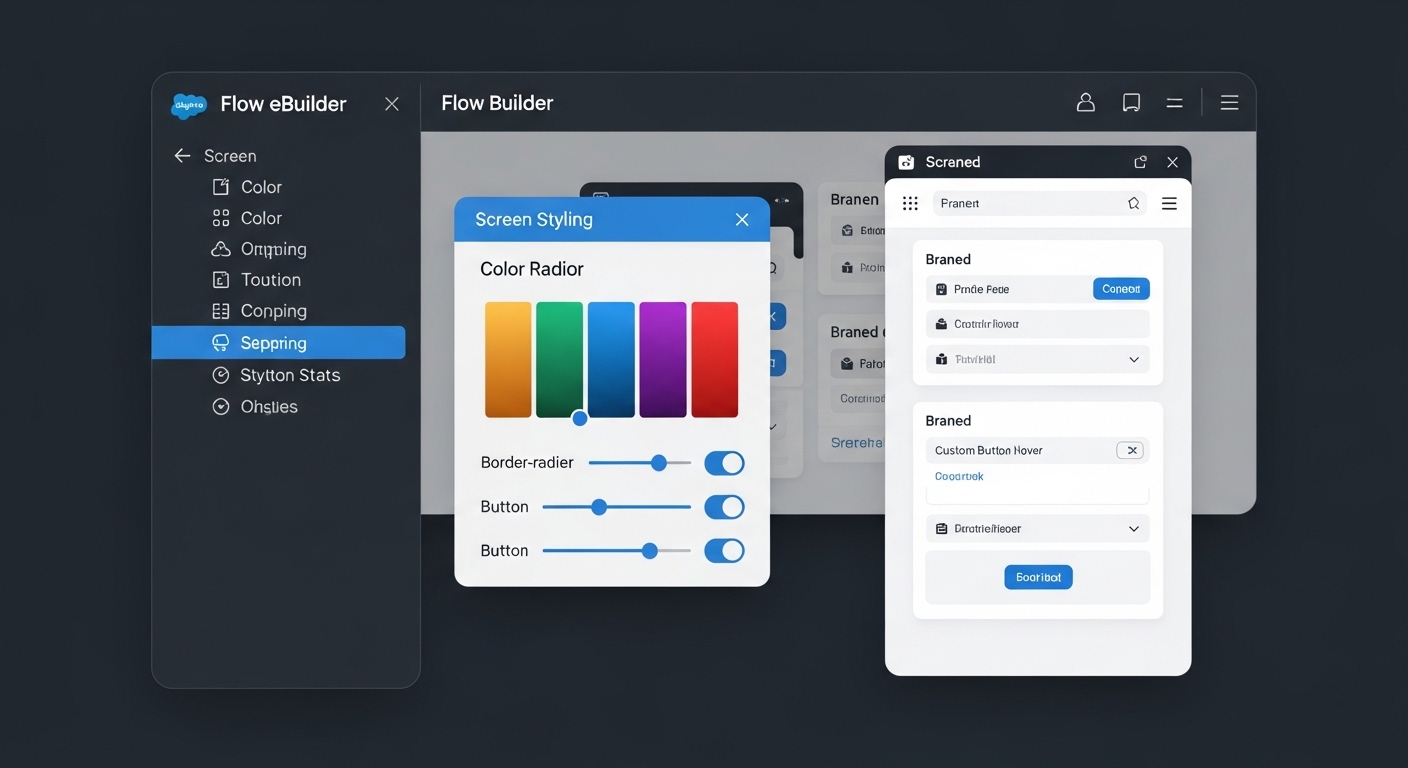Open the Drratrielleoer dropdown

click(x=1133, y=528)
